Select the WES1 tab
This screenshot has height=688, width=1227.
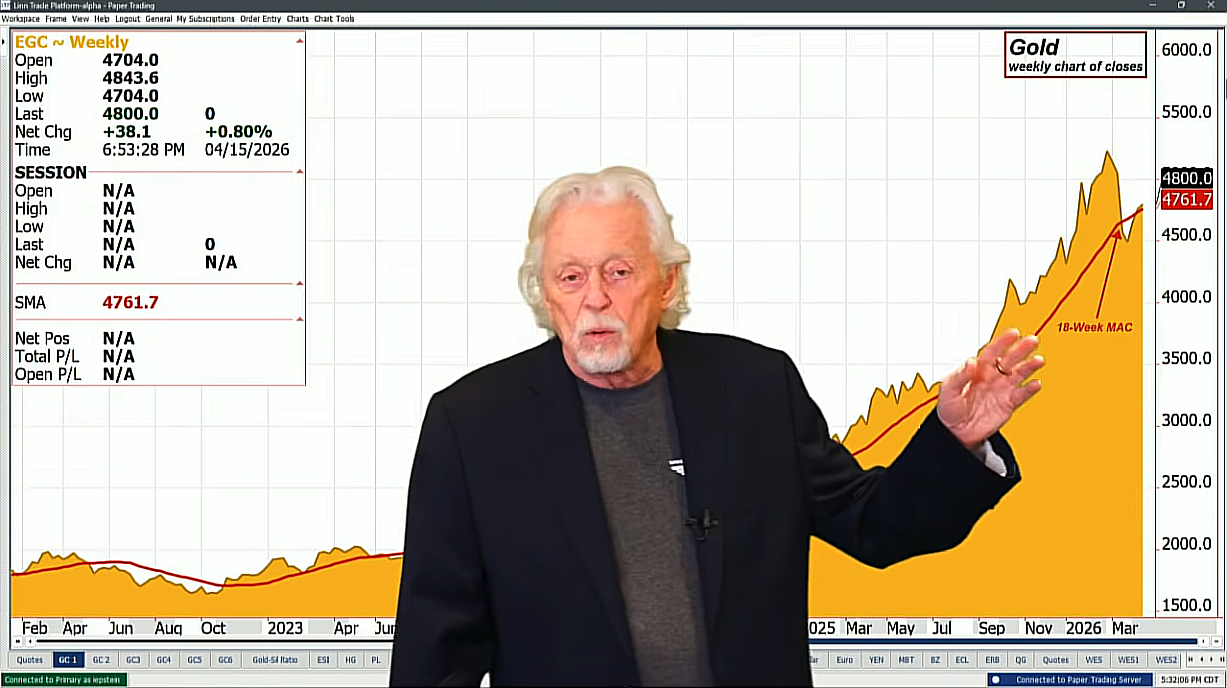[1129, 660]
